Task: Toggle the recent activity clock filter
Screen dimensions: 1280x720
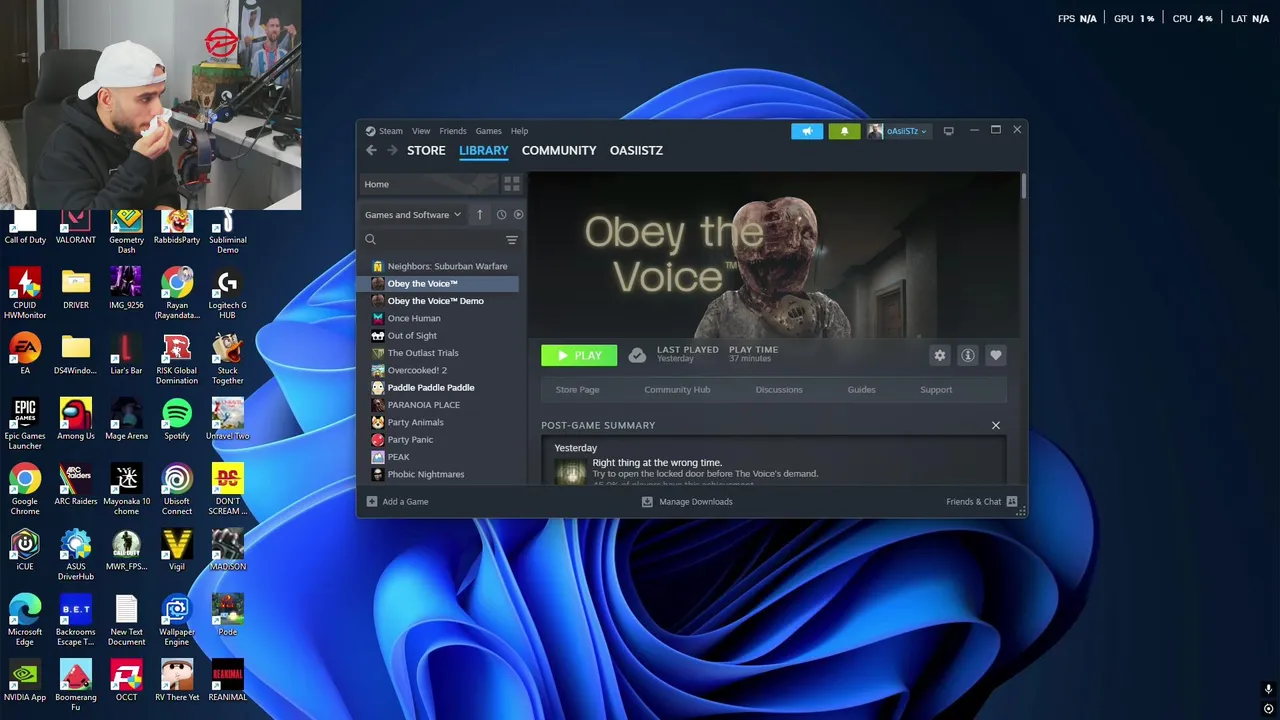Action: click(501, 215)
